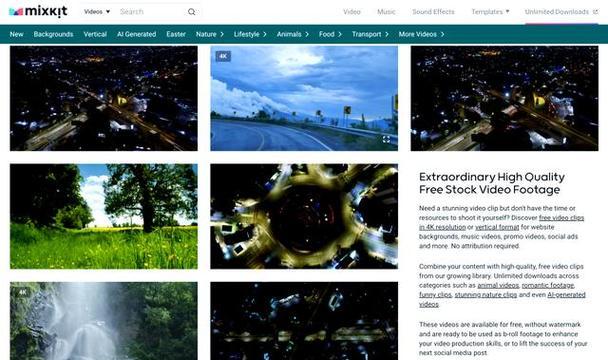Follow the 'animal videos' link

click(498, 285)
